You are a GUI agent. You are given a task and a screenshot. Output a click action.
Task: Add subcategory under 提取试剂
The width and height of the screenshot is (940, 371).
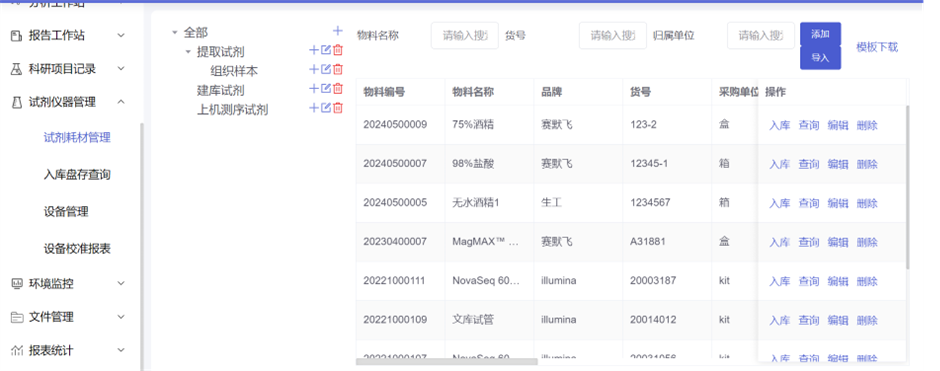pos(314,50)
